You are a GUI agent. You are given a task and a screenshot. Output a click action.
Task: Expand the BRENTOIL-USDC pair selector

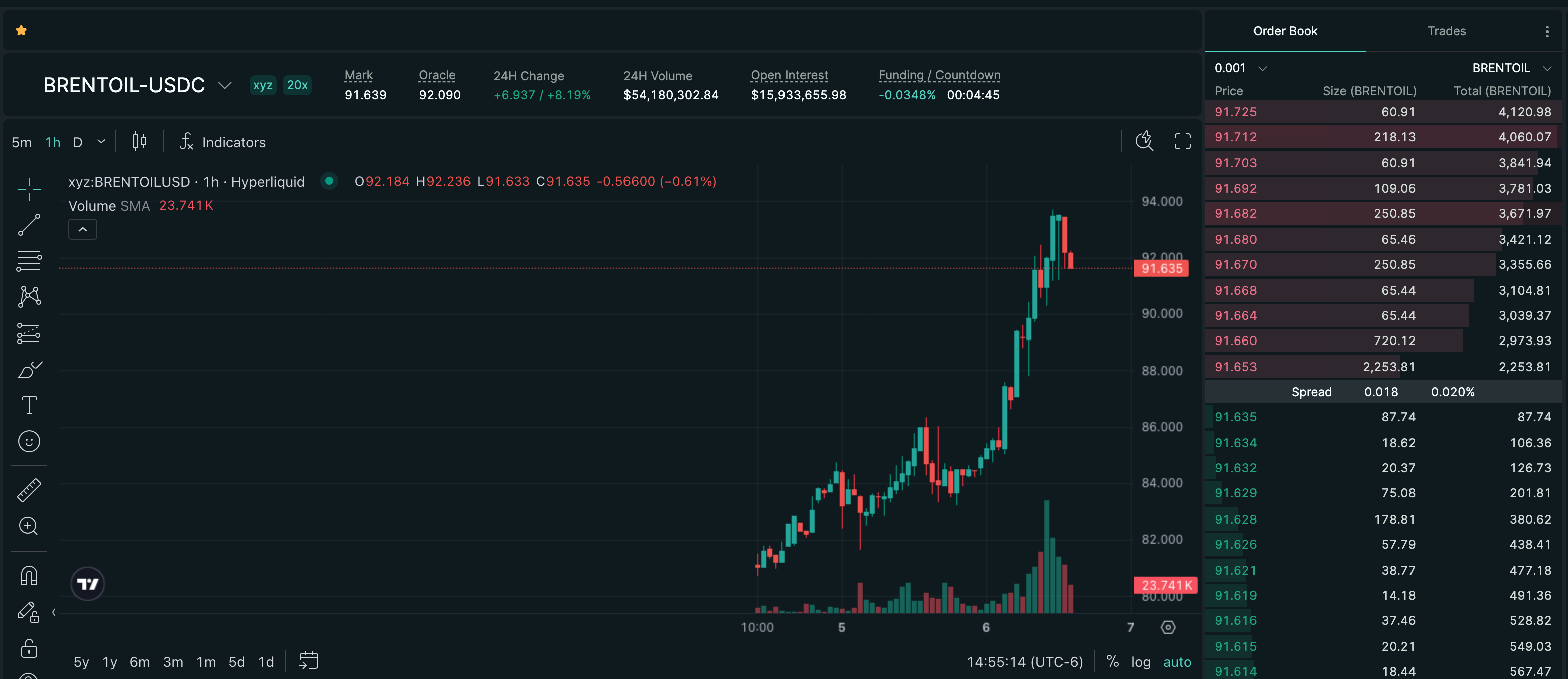click(x=225, y=85)
